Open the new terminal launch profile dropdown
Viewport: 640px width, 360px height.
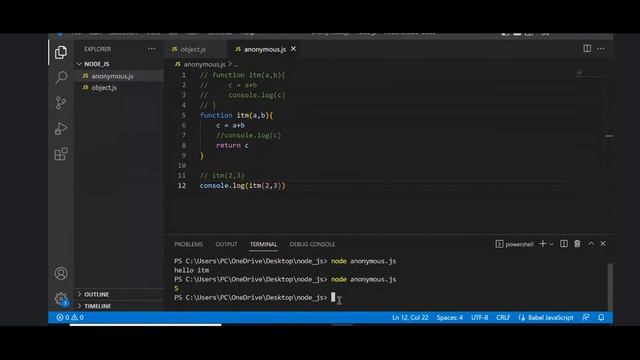click(551, 244)
